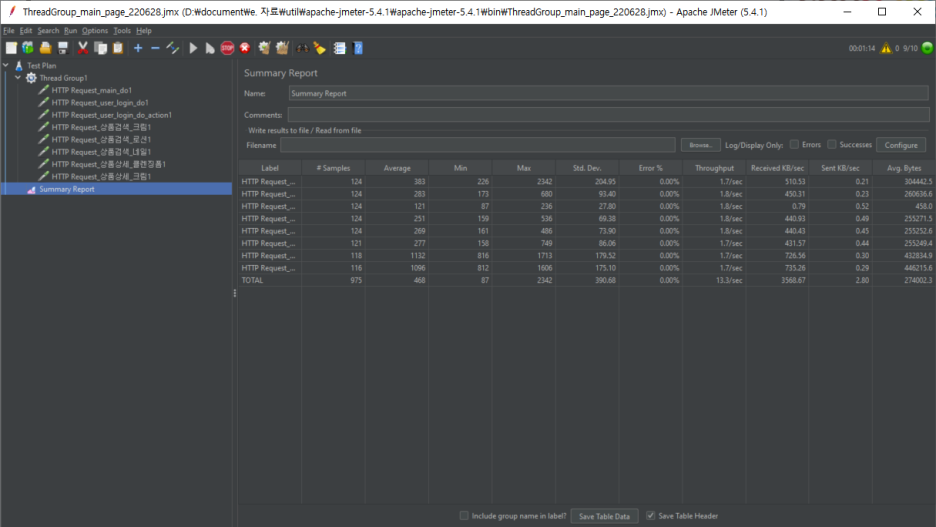Image resolution: width=936 pixels, height=527 pixels.
Task: Click into the Name input field
Action: (x=608, y=93)
